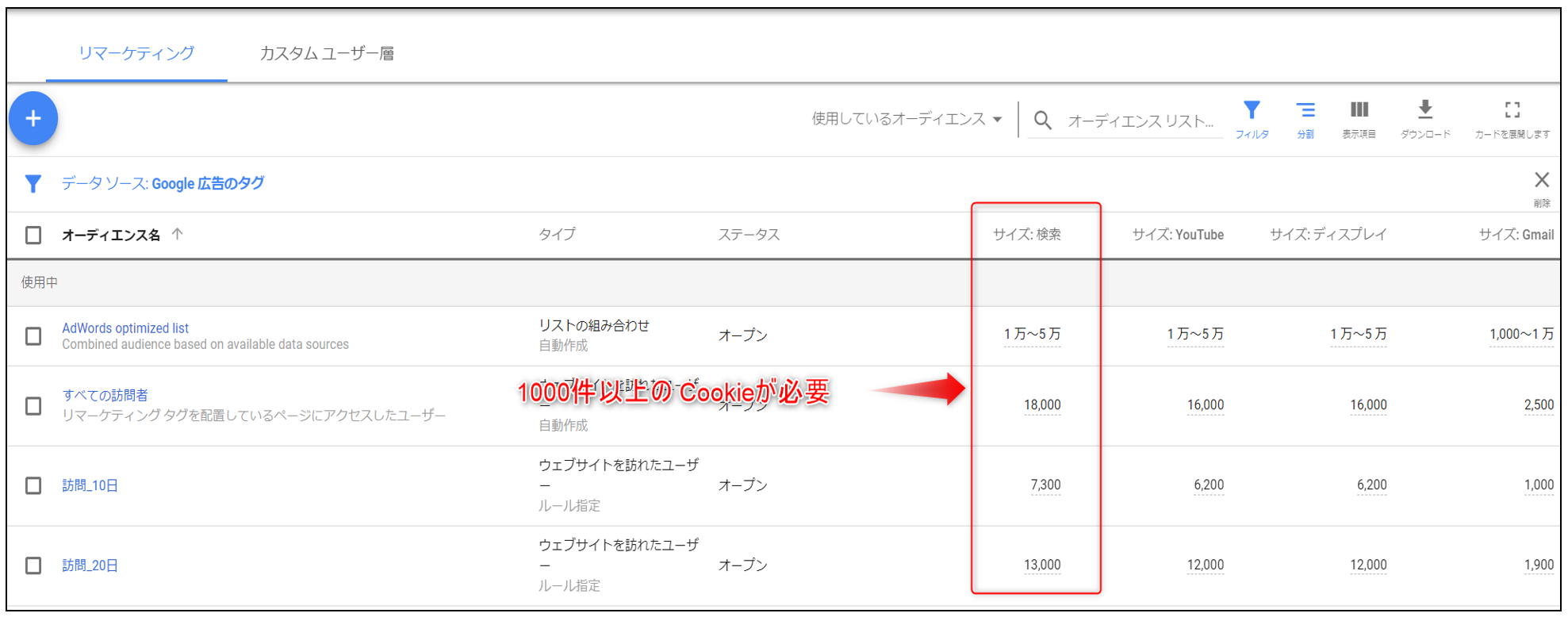Click the 訪問_10日 row's オープン status
The height and width of the screenshot is (617, 1568).
pos(742,485)
